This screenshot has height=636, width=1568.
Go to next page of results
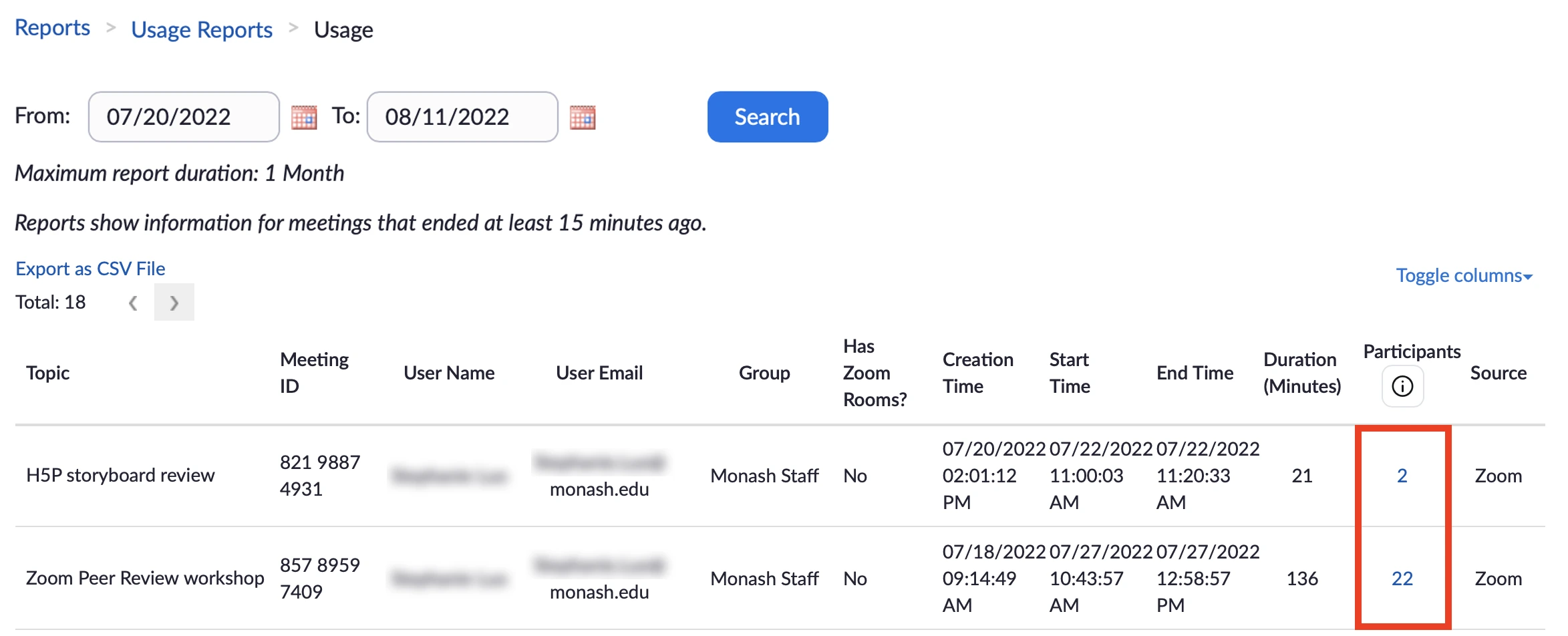[x=174, y=303]
